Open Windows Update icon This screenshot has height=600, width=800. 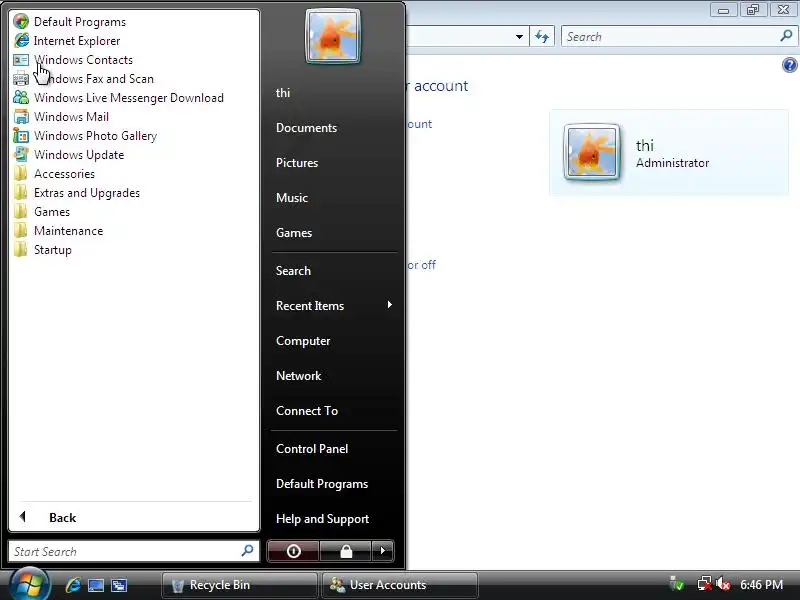coord(21,155)
